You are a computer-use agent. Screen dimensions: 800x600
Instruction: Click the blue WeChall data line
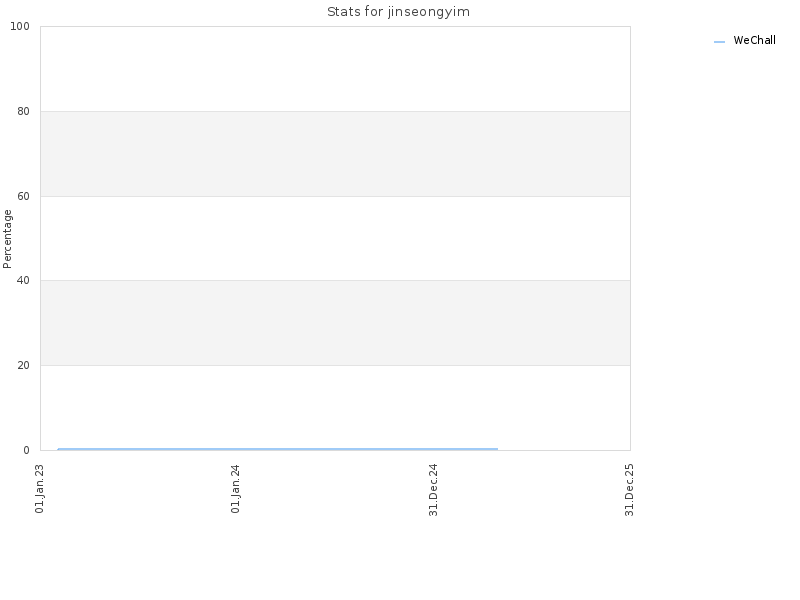278,449
